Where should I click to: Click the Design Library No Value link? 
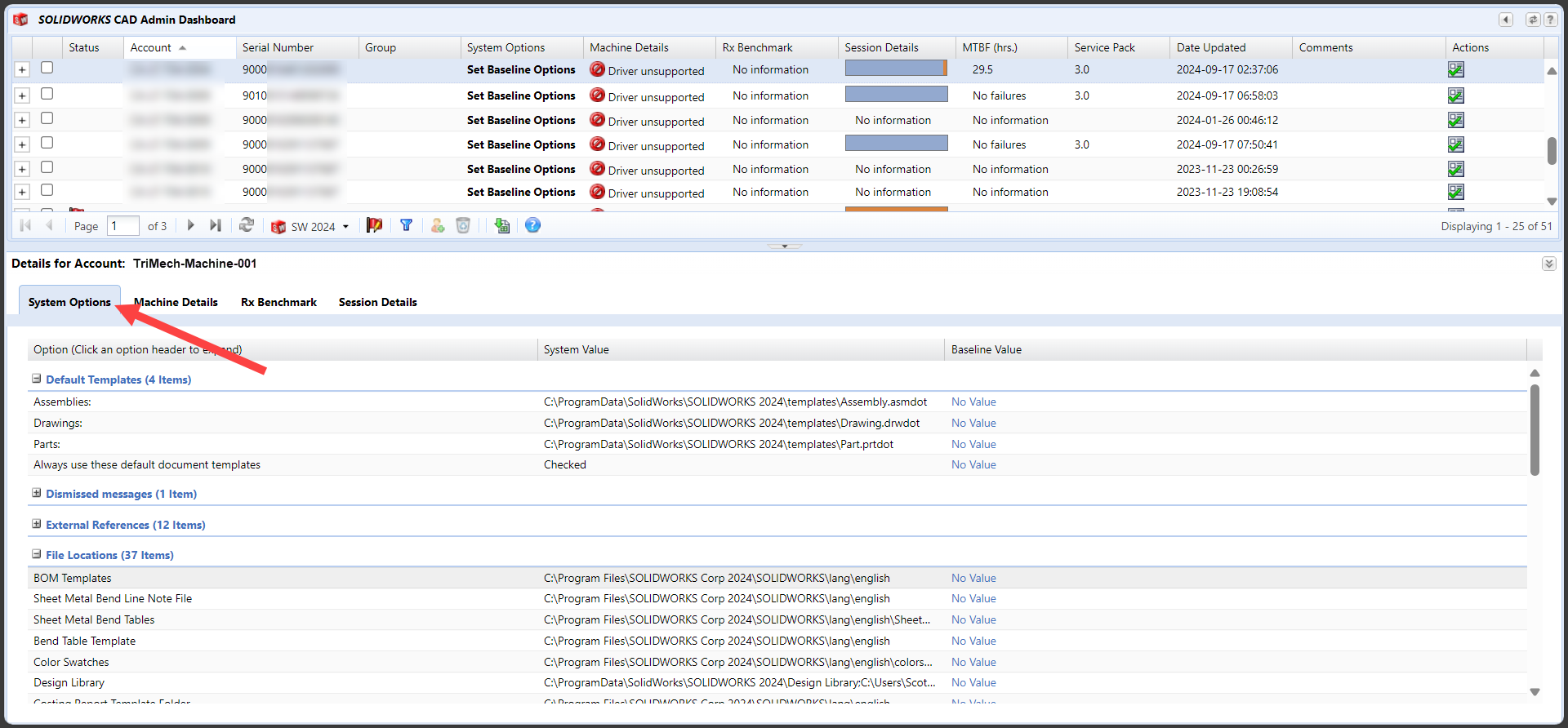click(973, 682)
